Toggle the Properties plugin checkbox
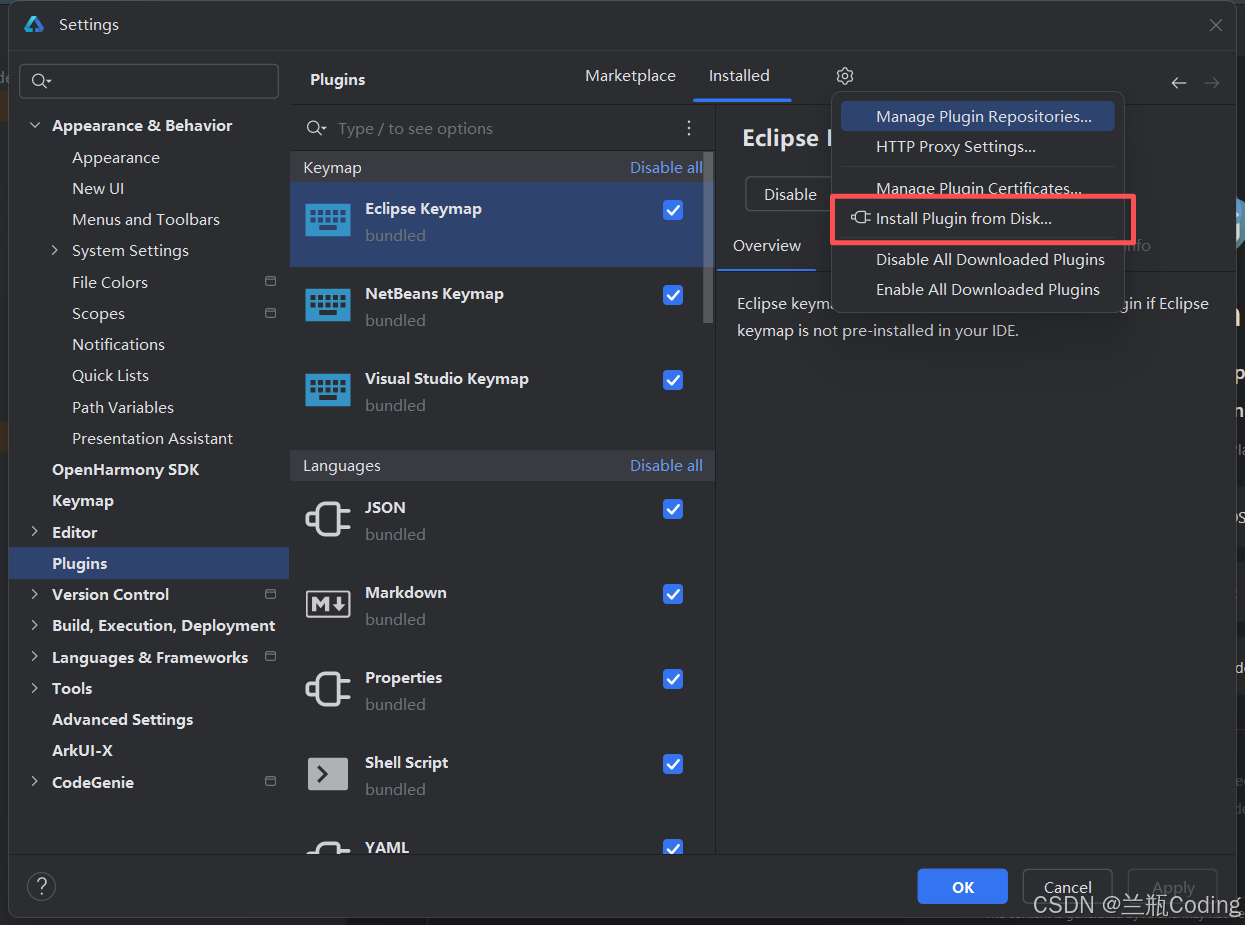 [673, 679]
